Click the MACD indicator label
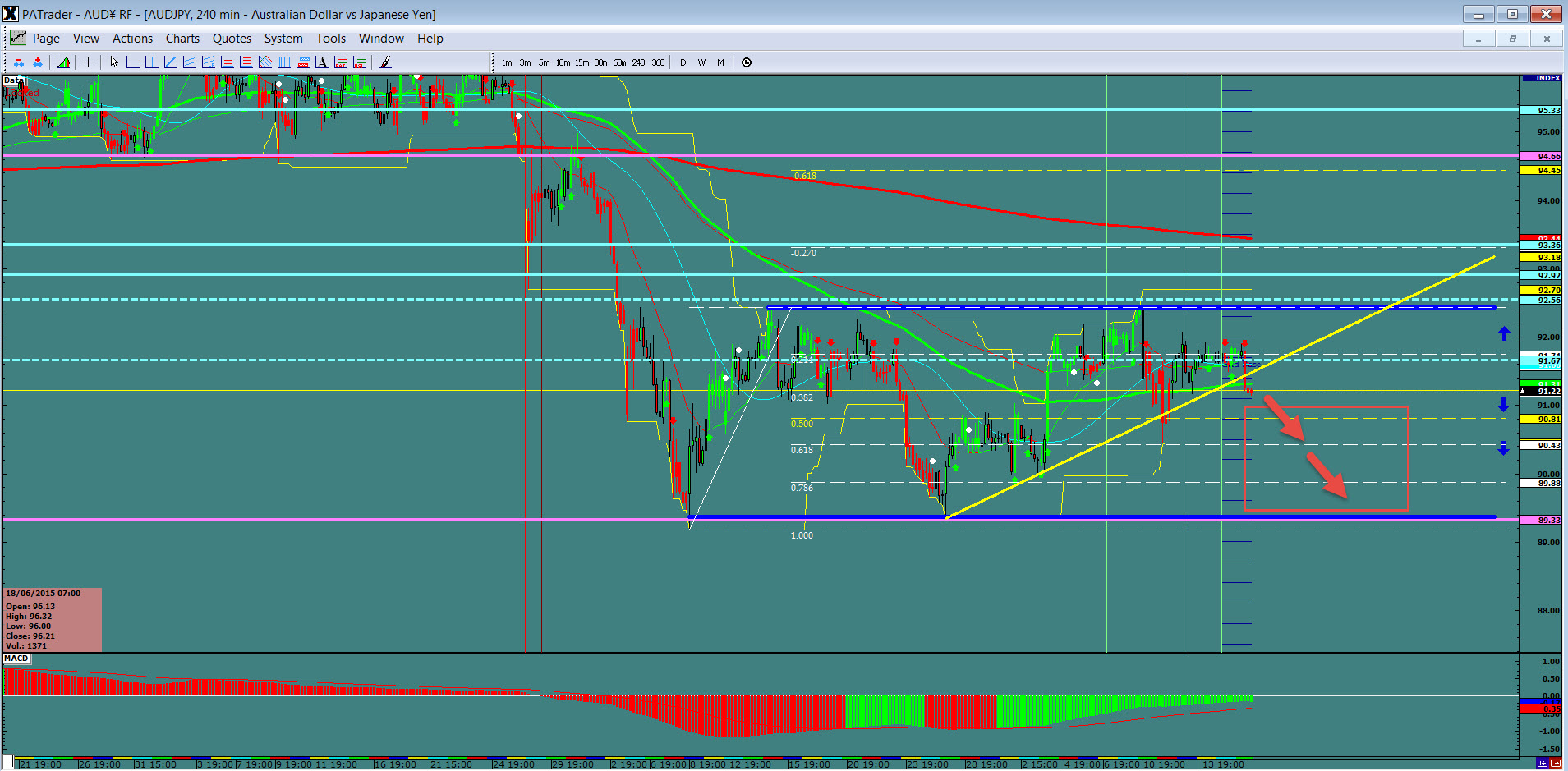 (16, 659)
